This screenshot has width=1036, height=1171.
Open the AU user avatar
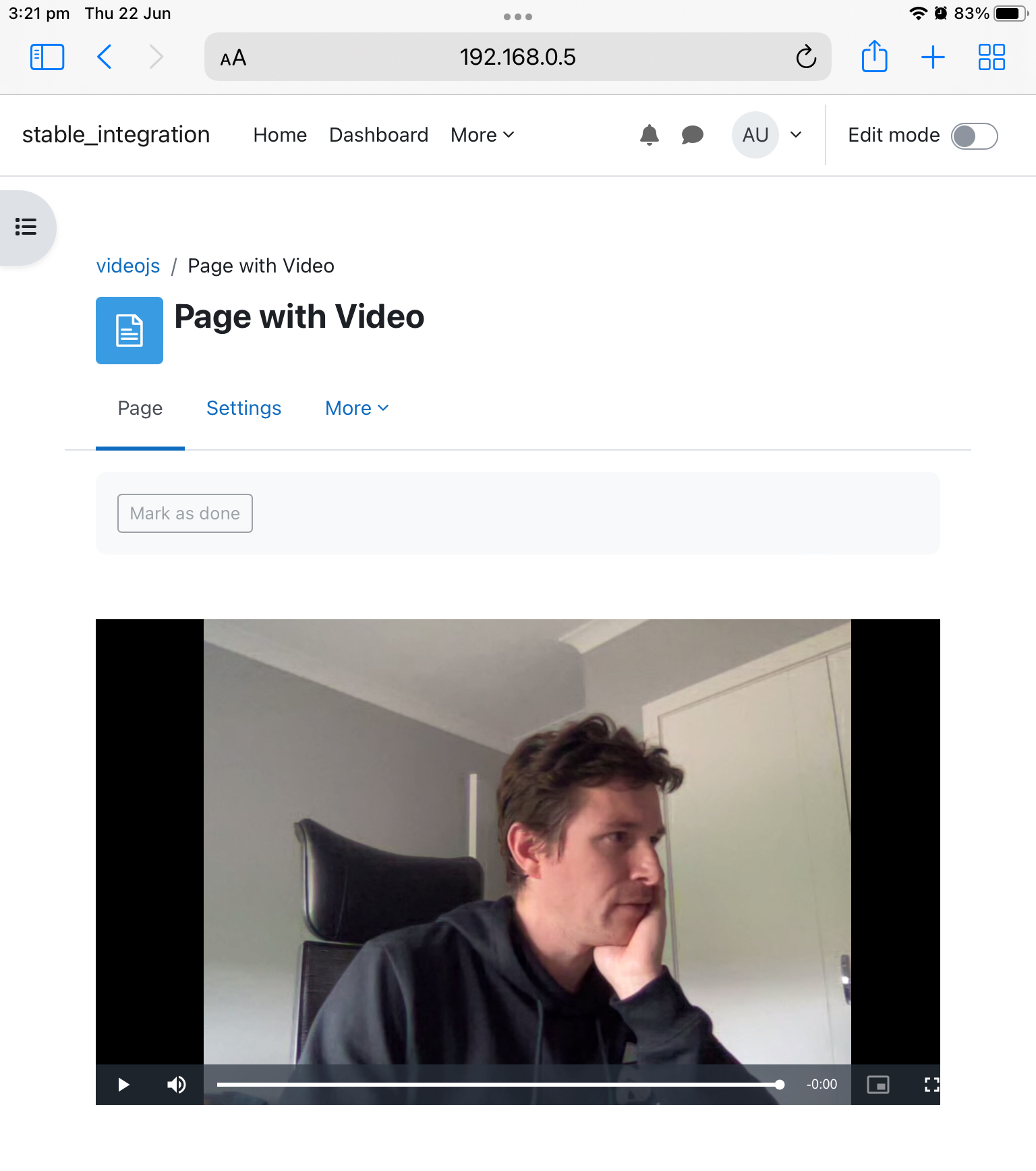pyautogui.click(x=755, y=135)
